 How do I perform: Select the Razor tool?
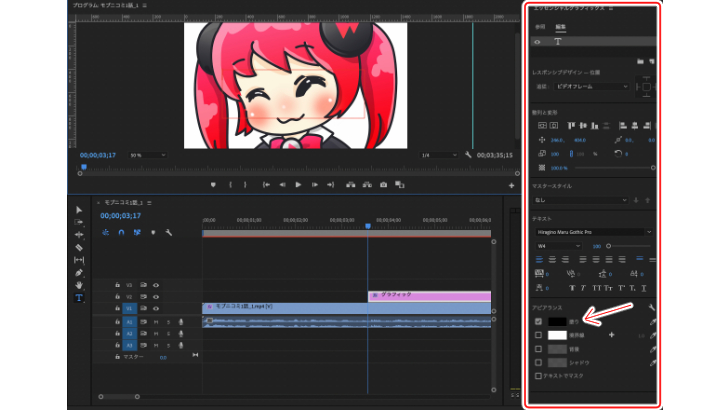[x=79, y=247]
